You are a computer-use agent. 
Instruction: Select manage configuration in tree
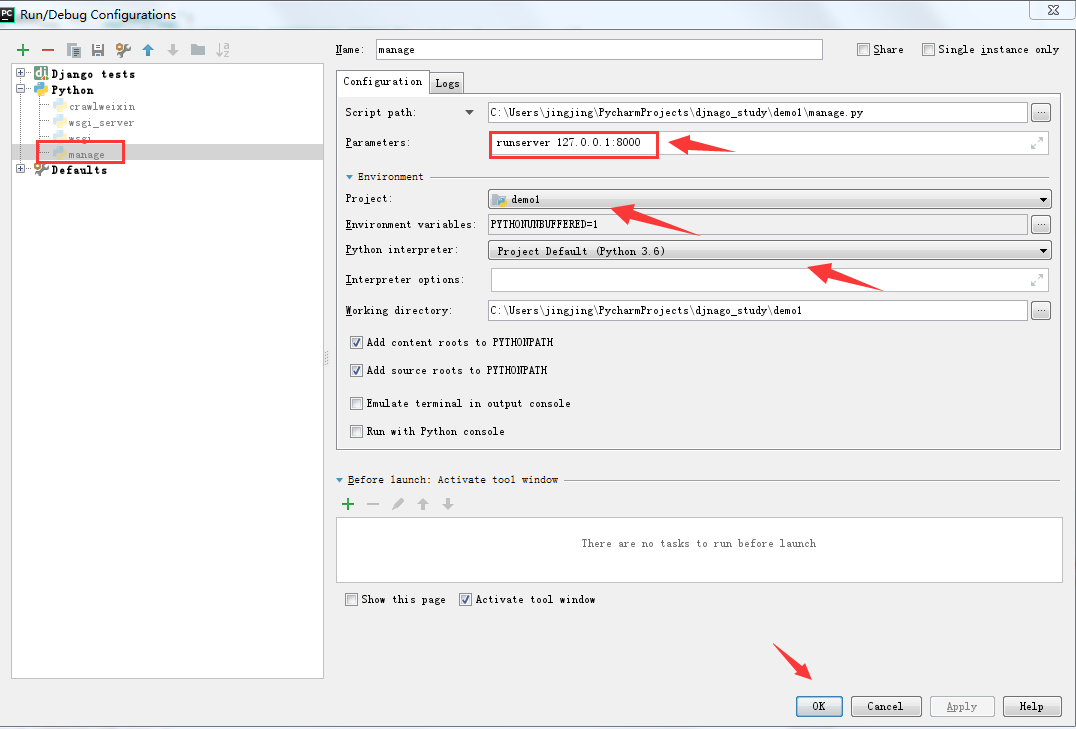pyautogui.click(x=86, y=154)
